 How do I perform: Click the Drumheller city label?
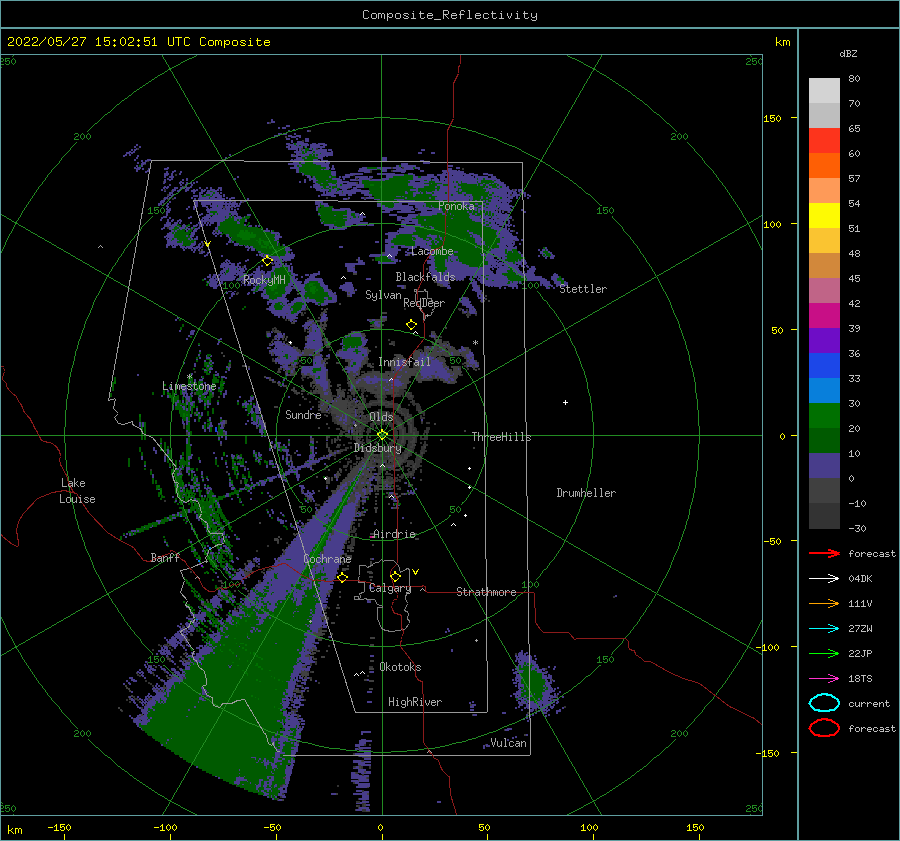coord(586,493)
